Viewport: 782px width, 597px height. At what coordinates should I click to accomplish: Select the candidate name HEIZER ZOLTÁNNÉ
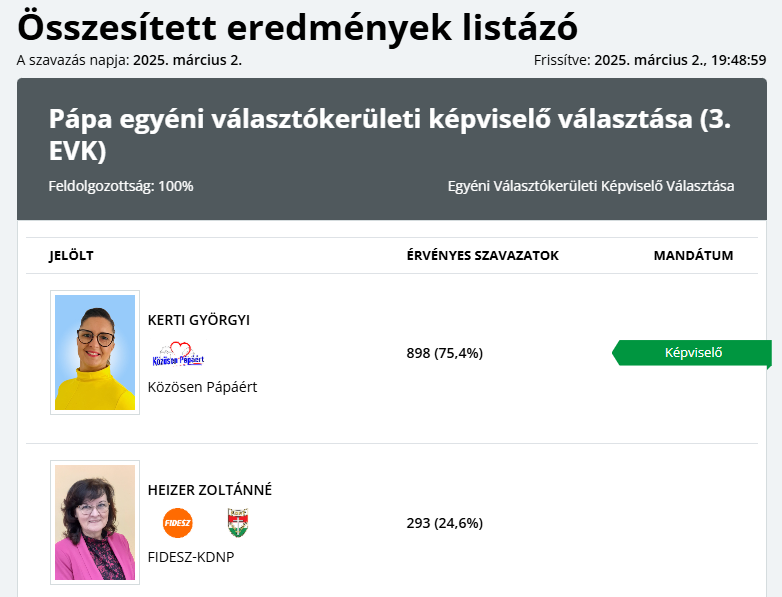[x=210, y=490]
